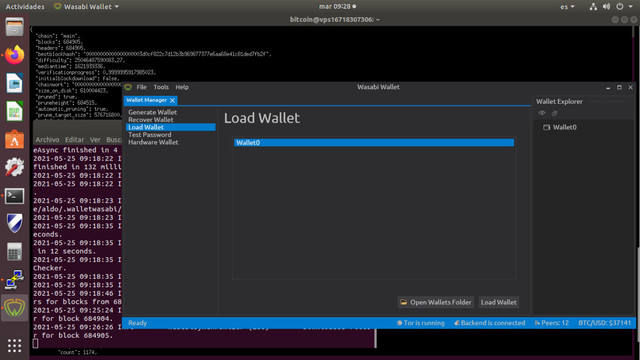This screenshot has height=360, width=640.
Task: Open the volume icon in top bar
Action: coord(606,7)
